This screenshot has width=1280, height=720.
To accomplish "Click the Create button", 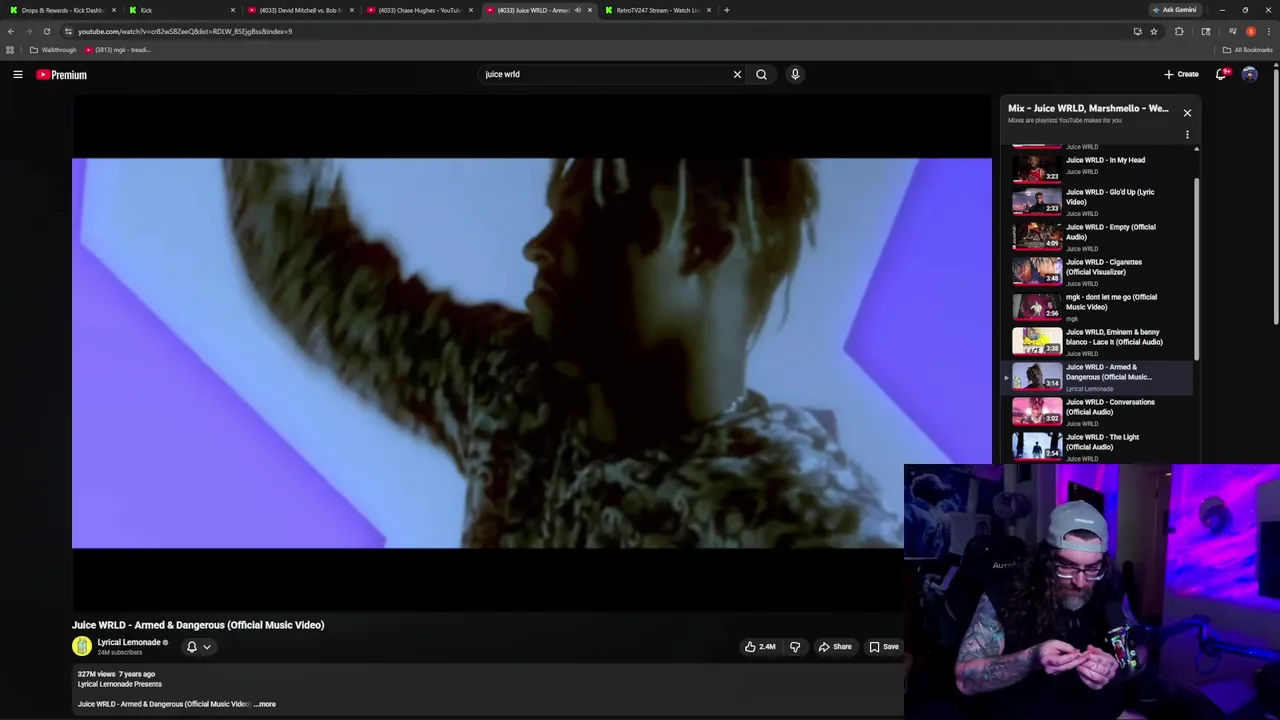I will click(1181, 74).
